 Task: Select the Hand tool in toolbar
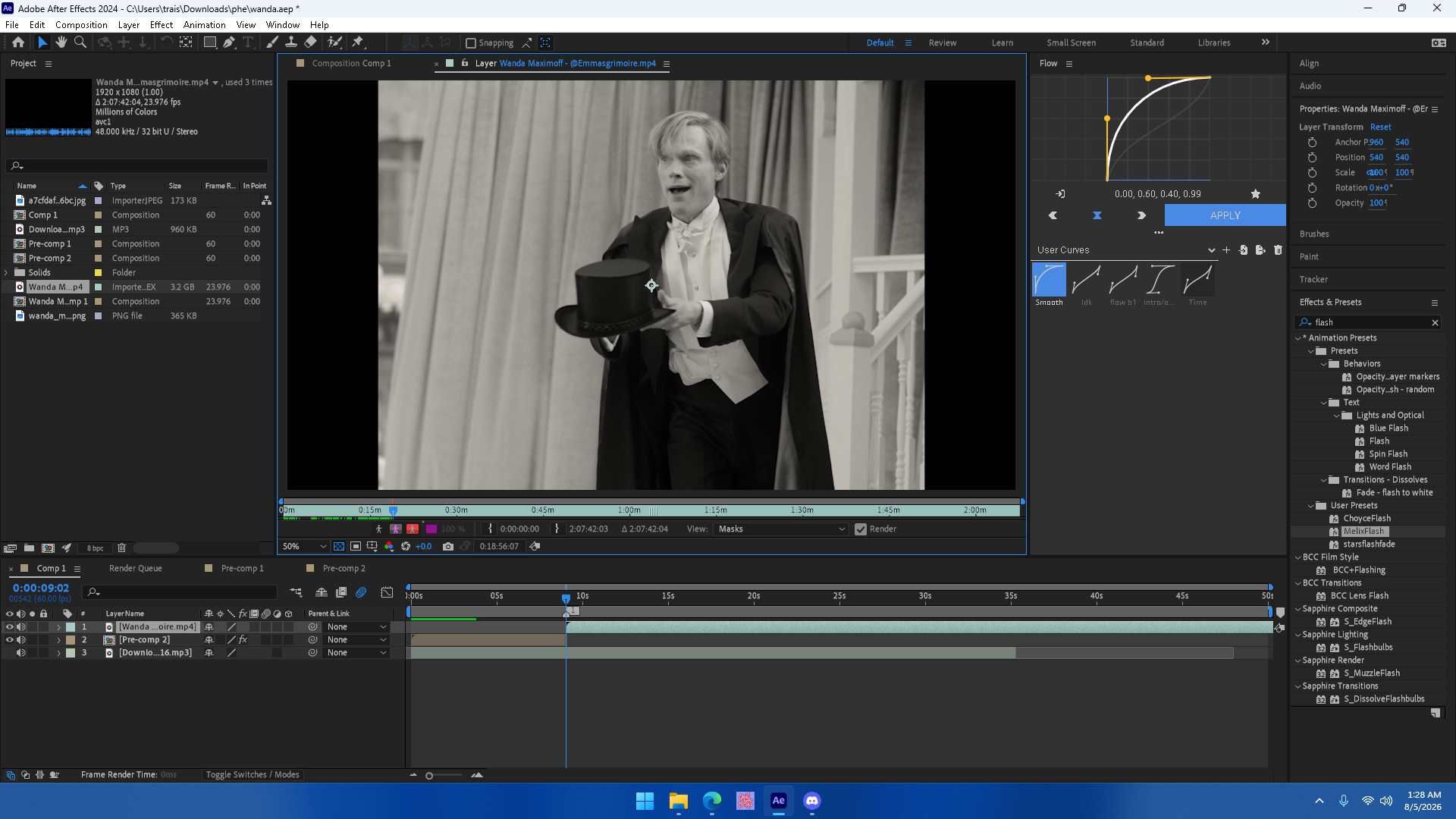(x=61, y=42)
